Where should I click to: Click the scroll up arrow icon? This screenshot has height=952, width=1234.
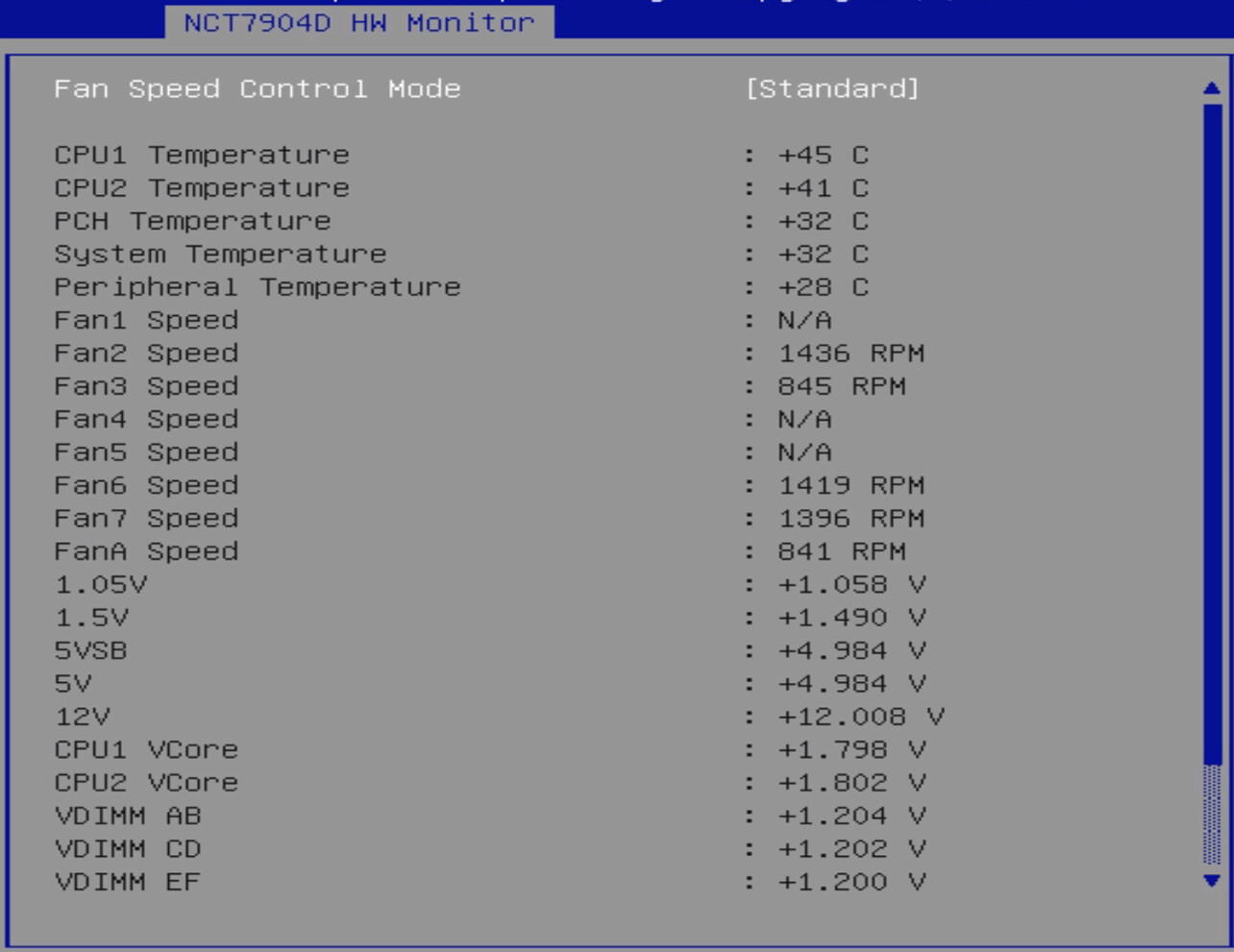coord(1211,88)
